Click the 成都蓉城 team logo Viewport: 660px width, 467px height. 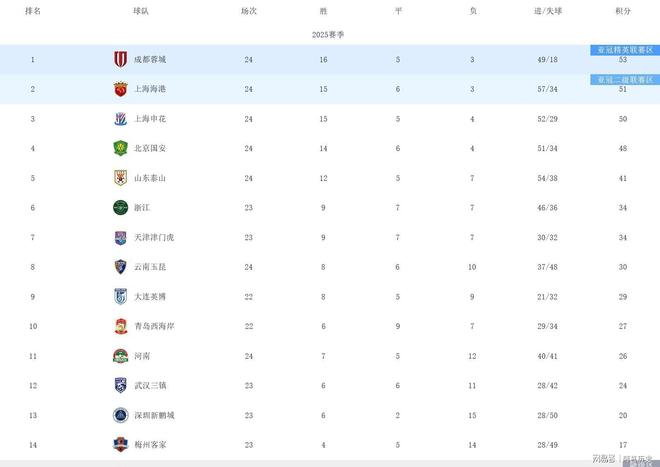pos(120,59)
